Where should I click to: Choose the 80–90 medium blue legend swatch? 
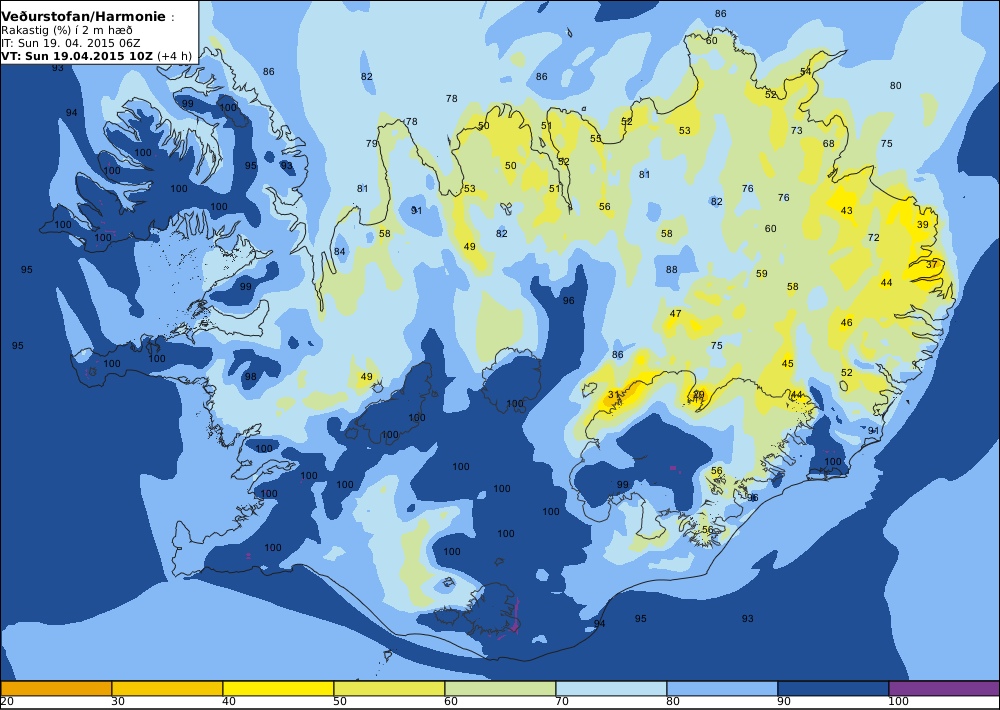click(x=722, y=688)
